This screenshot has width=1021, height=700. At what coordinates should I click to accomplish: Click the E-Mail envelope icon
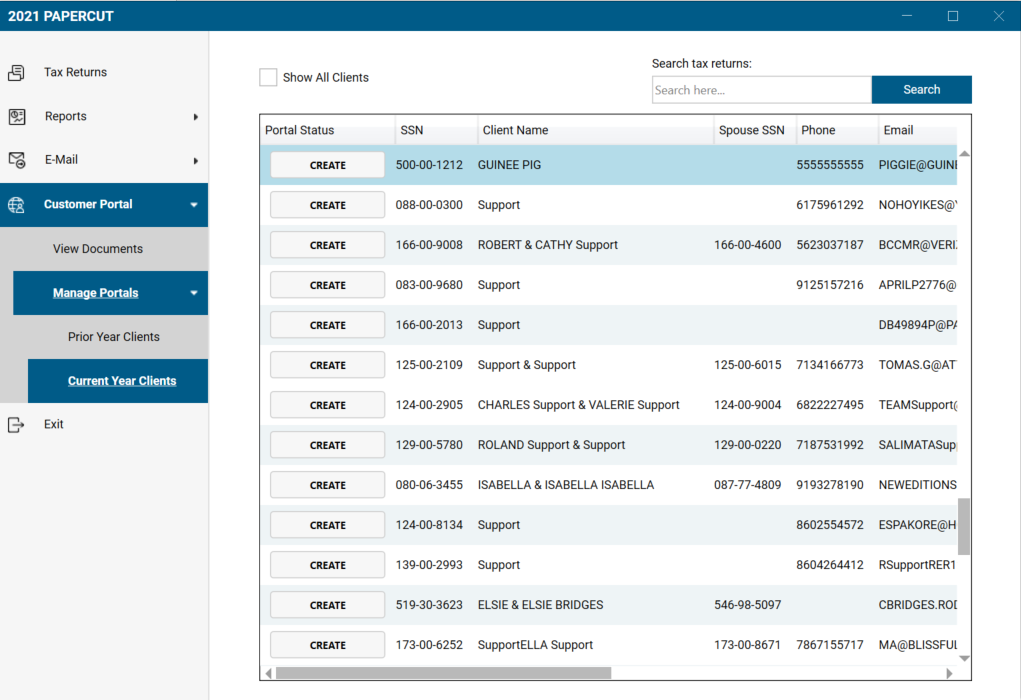click(17, 160)
